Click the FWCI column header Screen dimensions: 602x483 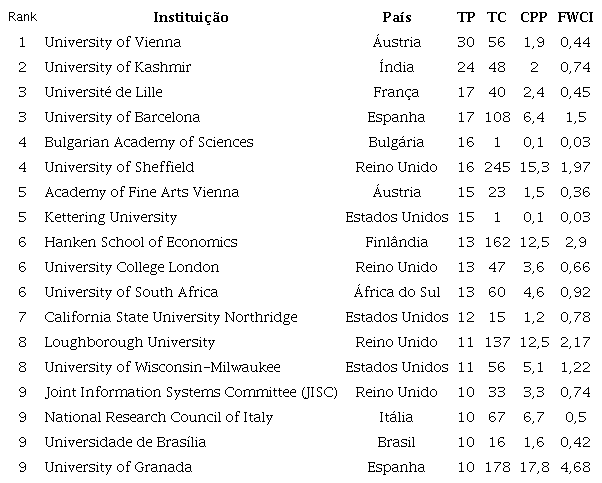pyautogui.click(x=574, y=17)
